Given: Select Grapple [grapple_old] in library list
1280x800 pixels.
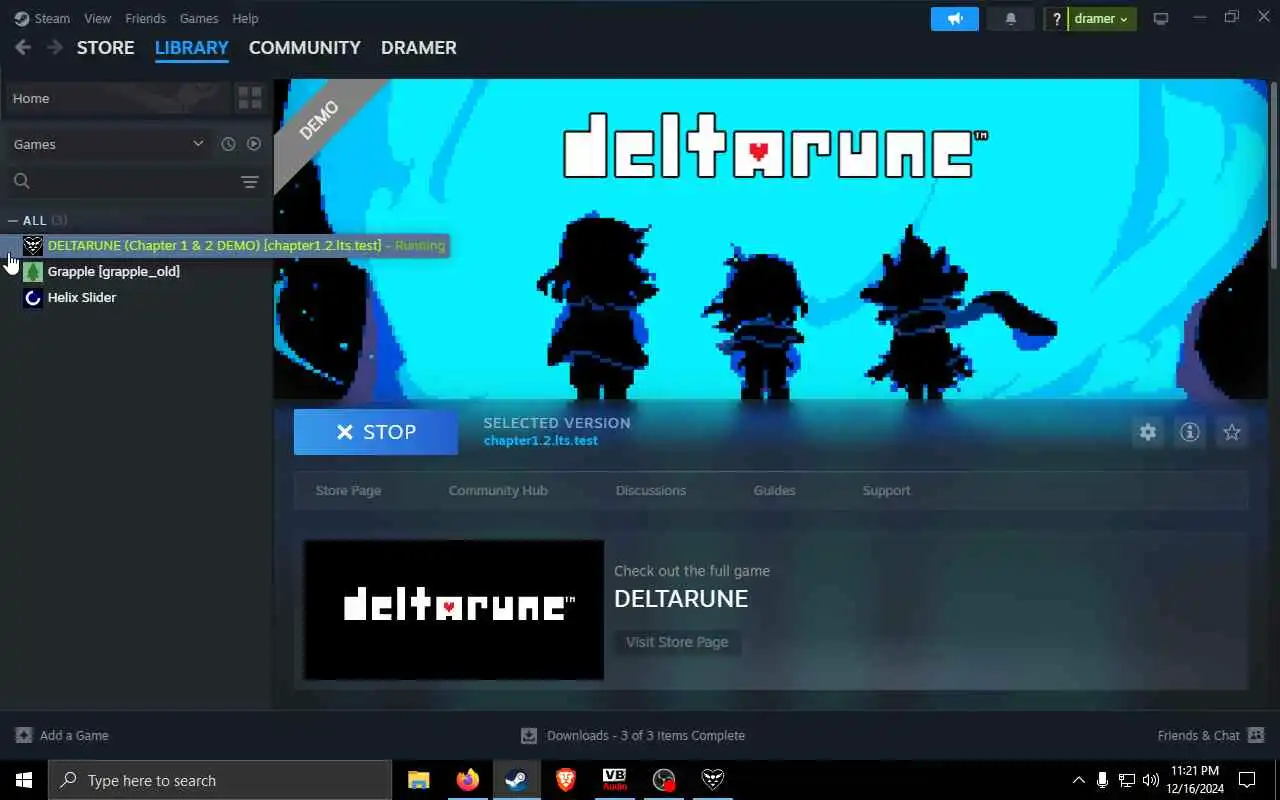Looking at the screenshot, I should point(114,271).
